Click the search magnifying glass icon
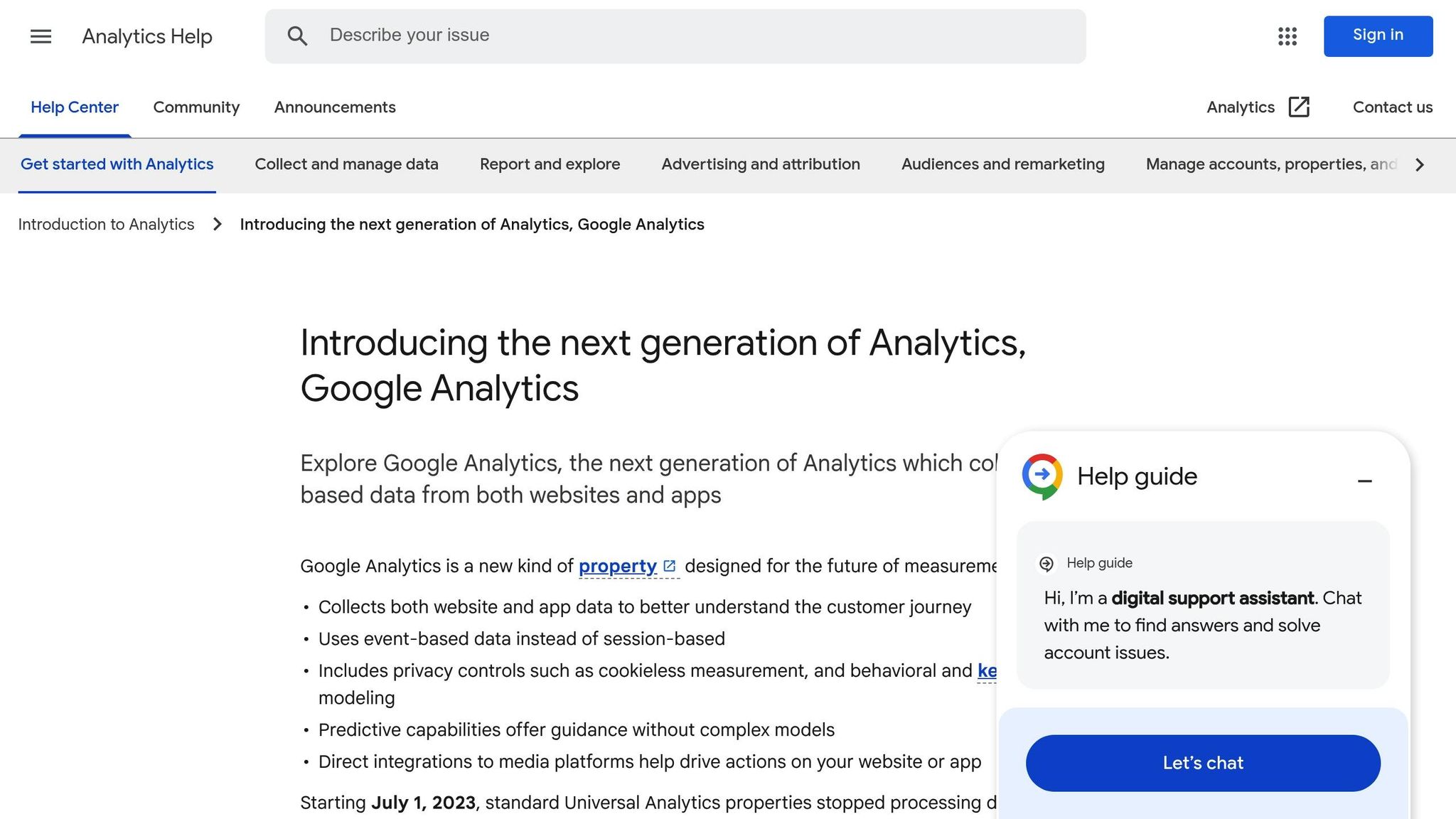 298,36
